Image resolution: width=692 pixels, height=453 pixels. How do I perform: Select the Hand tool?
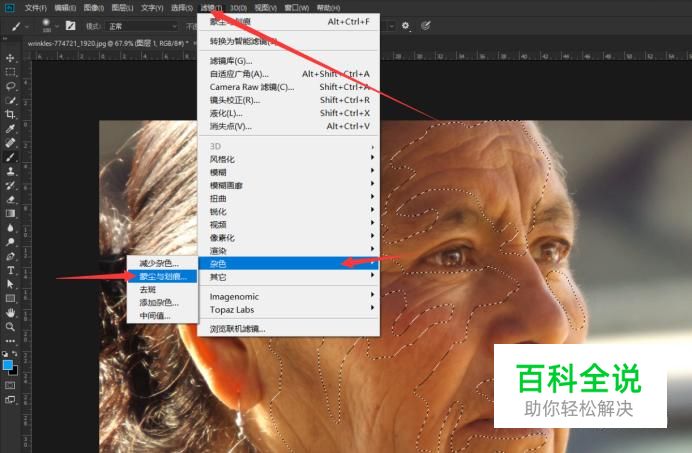click(10, 313)
